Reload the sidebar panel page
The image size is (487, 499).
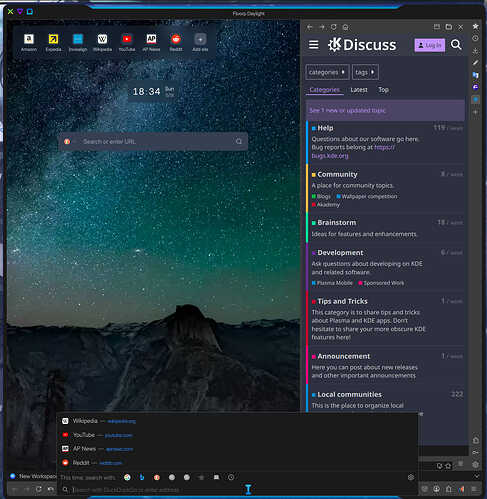tap(333, 27)
